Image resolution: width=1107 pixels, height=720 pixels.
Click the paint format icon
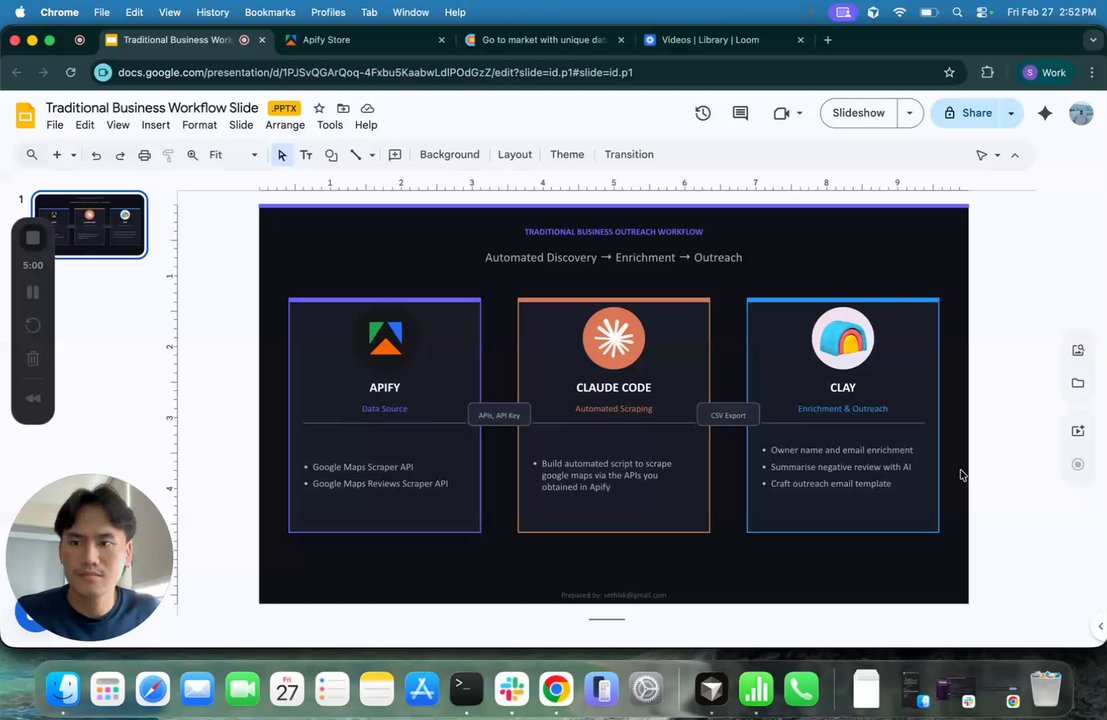[168, 155]
